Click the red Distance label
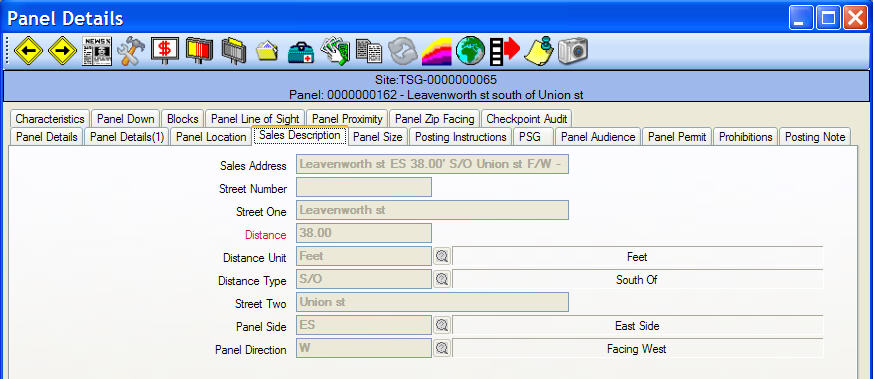Viewport: 873px width, 379px height. (x=266, y=235)
